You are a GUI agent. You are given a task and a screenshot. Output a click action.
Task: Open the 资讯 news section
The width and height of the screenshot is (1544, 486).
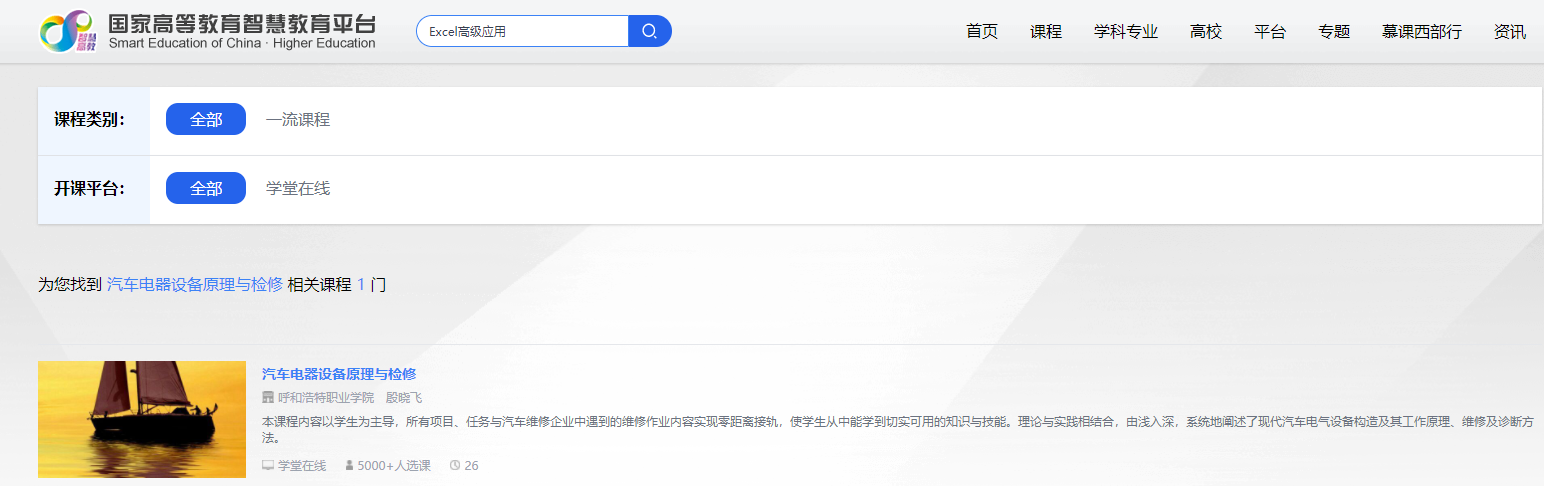1510,32
